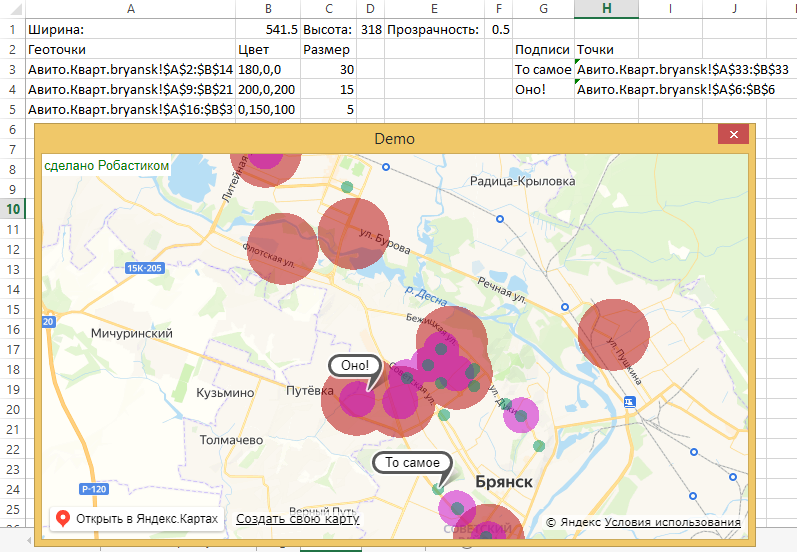The width and height of the screenshot is (797, 552).
Task: Select size cell with value 30
Action: [328, 69]
